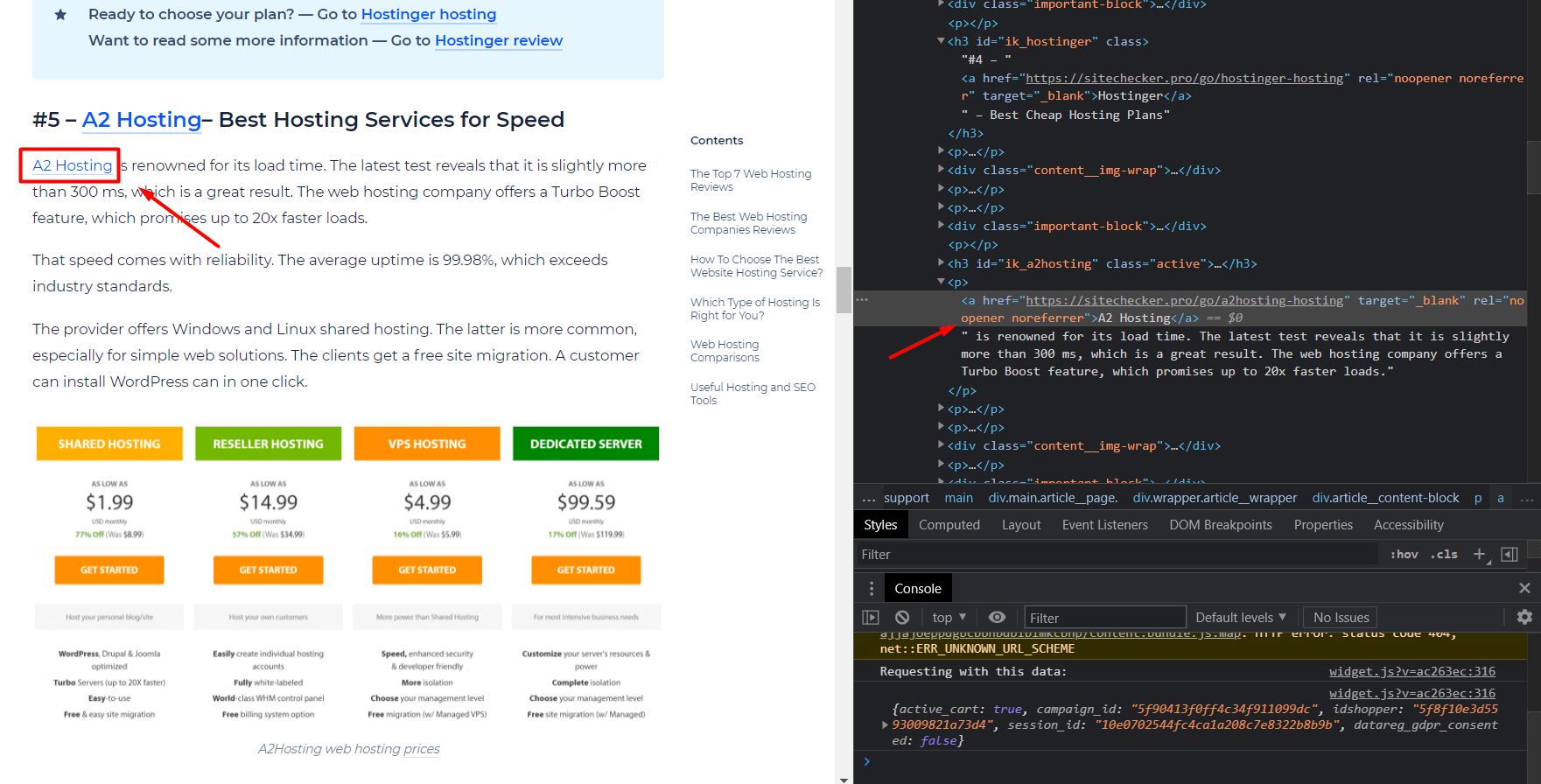
Task: Toggle the :hov element state button
Action: [1404, 554]
